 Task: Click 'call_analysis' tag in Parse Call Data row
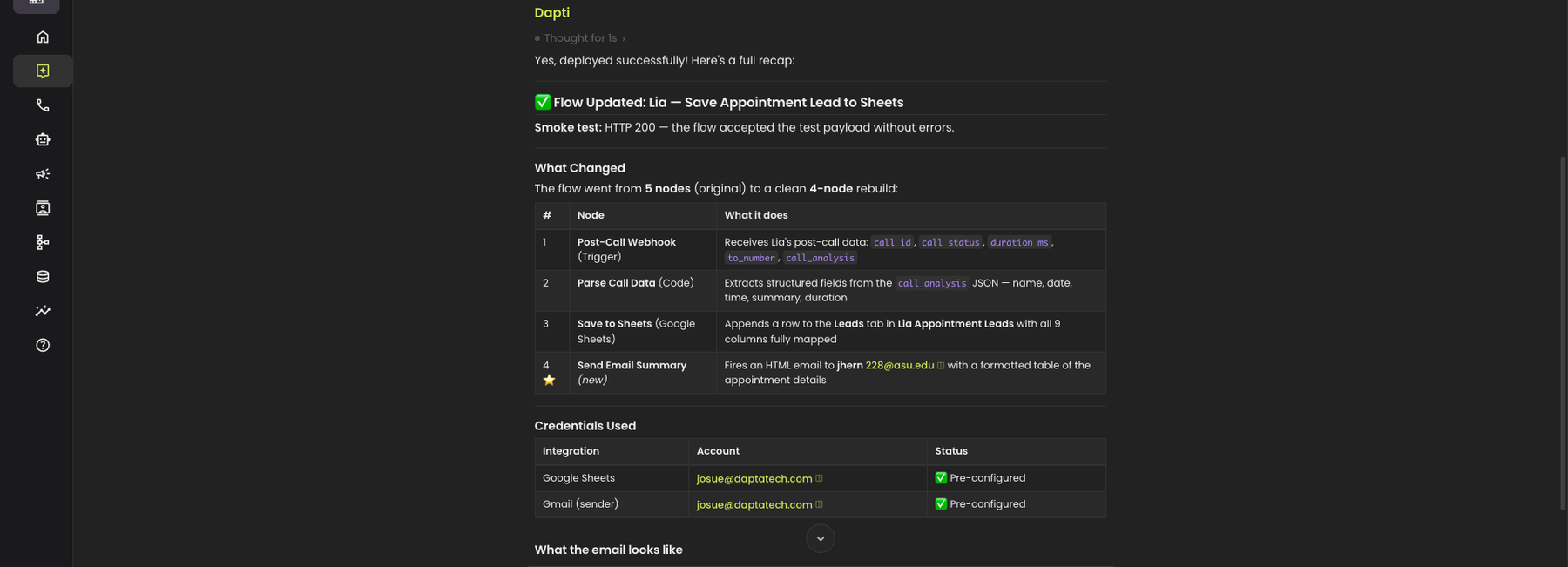[932, 283]
